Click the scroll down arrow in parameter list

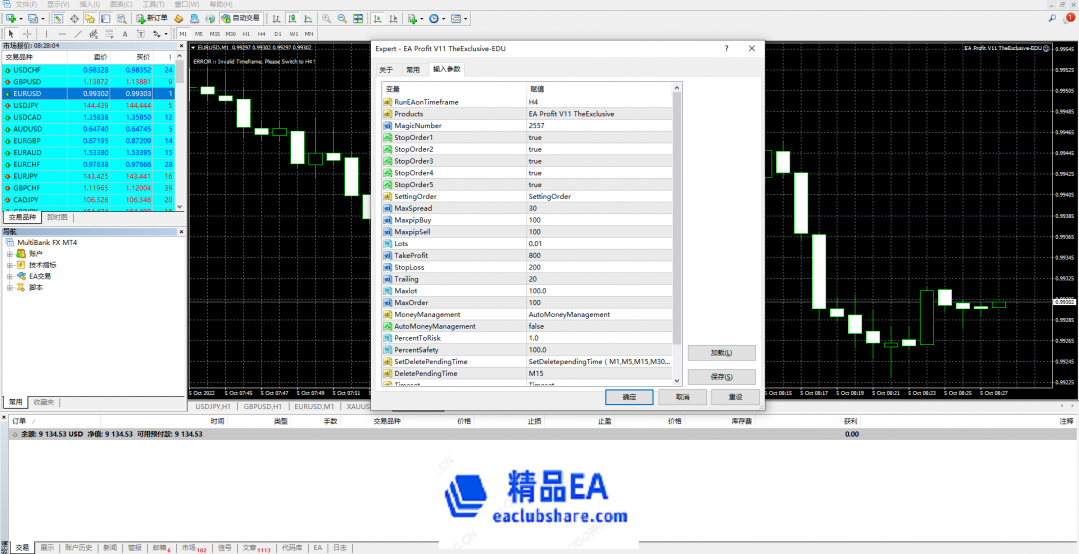tap(677, 380)
